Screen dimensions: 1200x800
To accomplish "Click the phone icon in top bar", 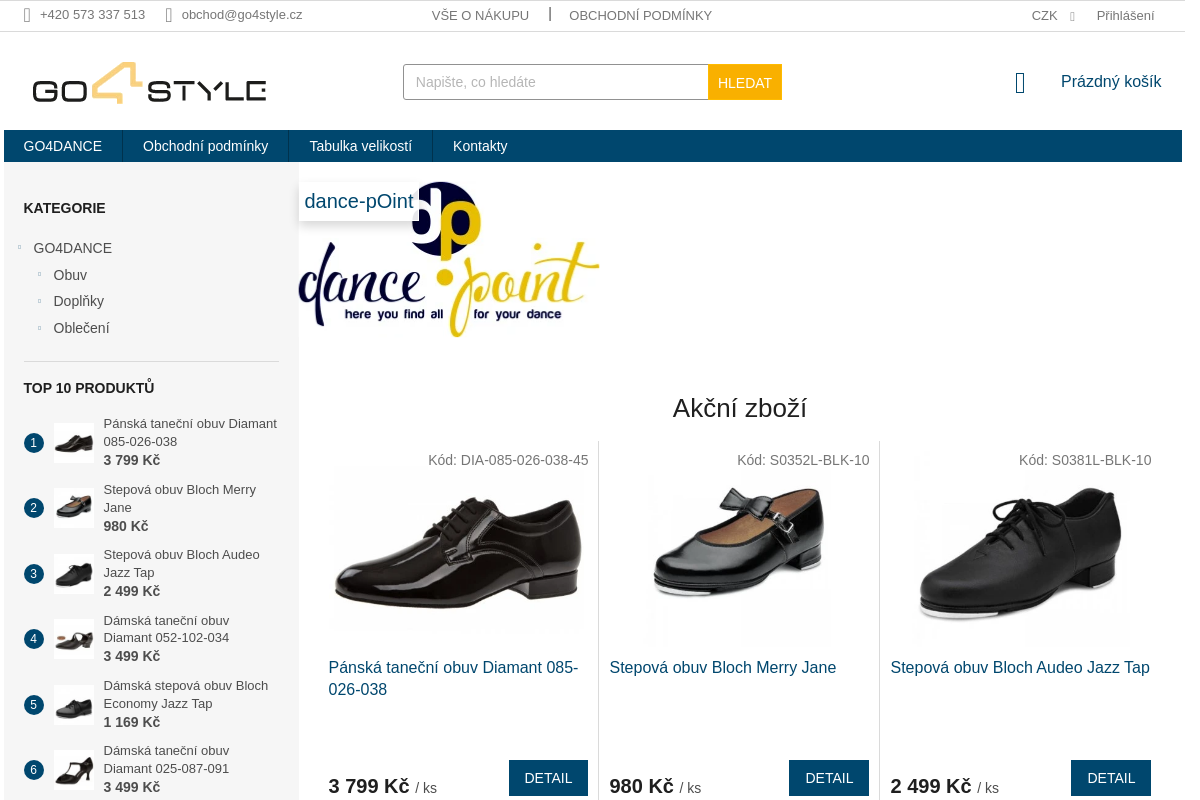I will tap(27, 15).
